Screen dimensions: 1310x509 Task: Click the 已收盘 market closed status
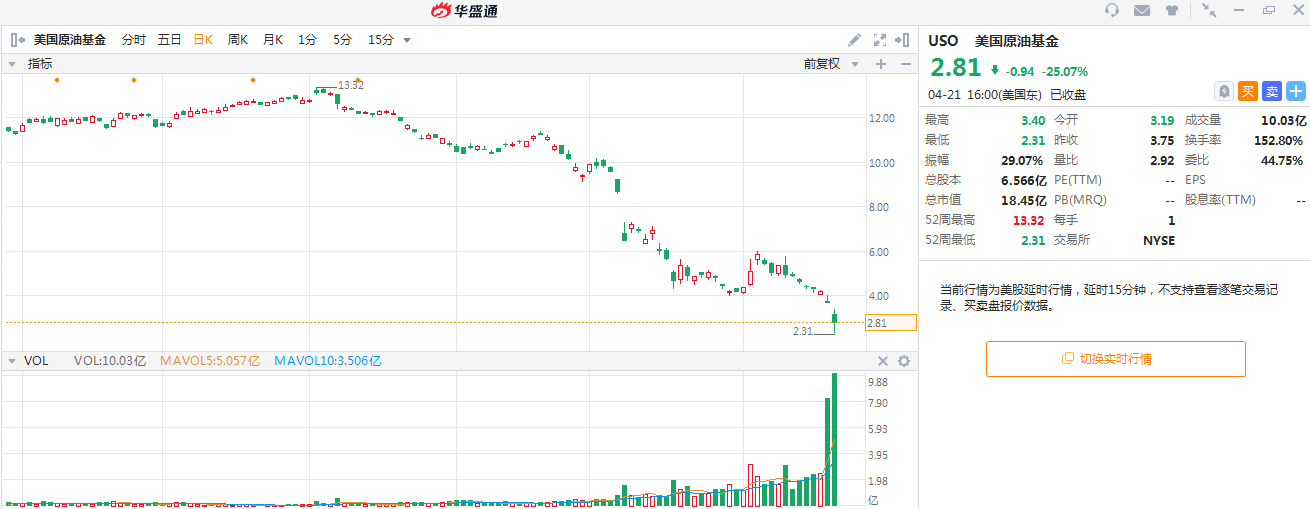1068,95
